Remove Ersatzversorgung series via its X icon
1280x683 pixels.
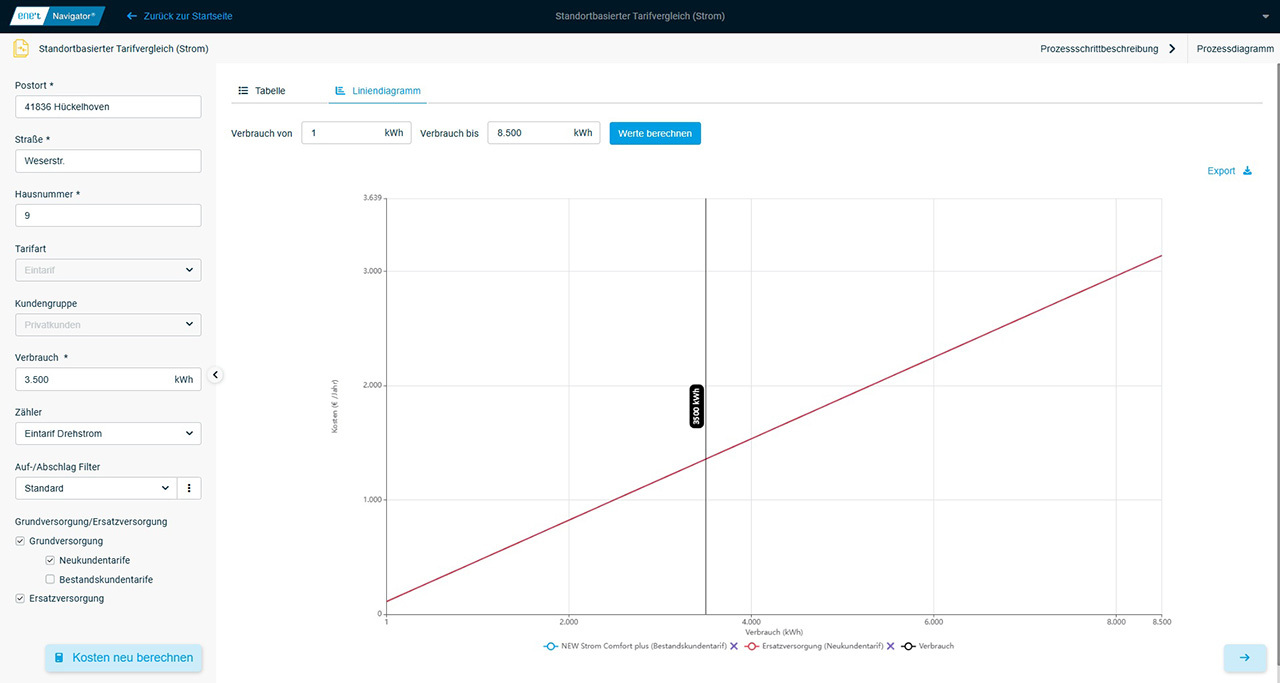pyautogui.click(x=890, y=646)
